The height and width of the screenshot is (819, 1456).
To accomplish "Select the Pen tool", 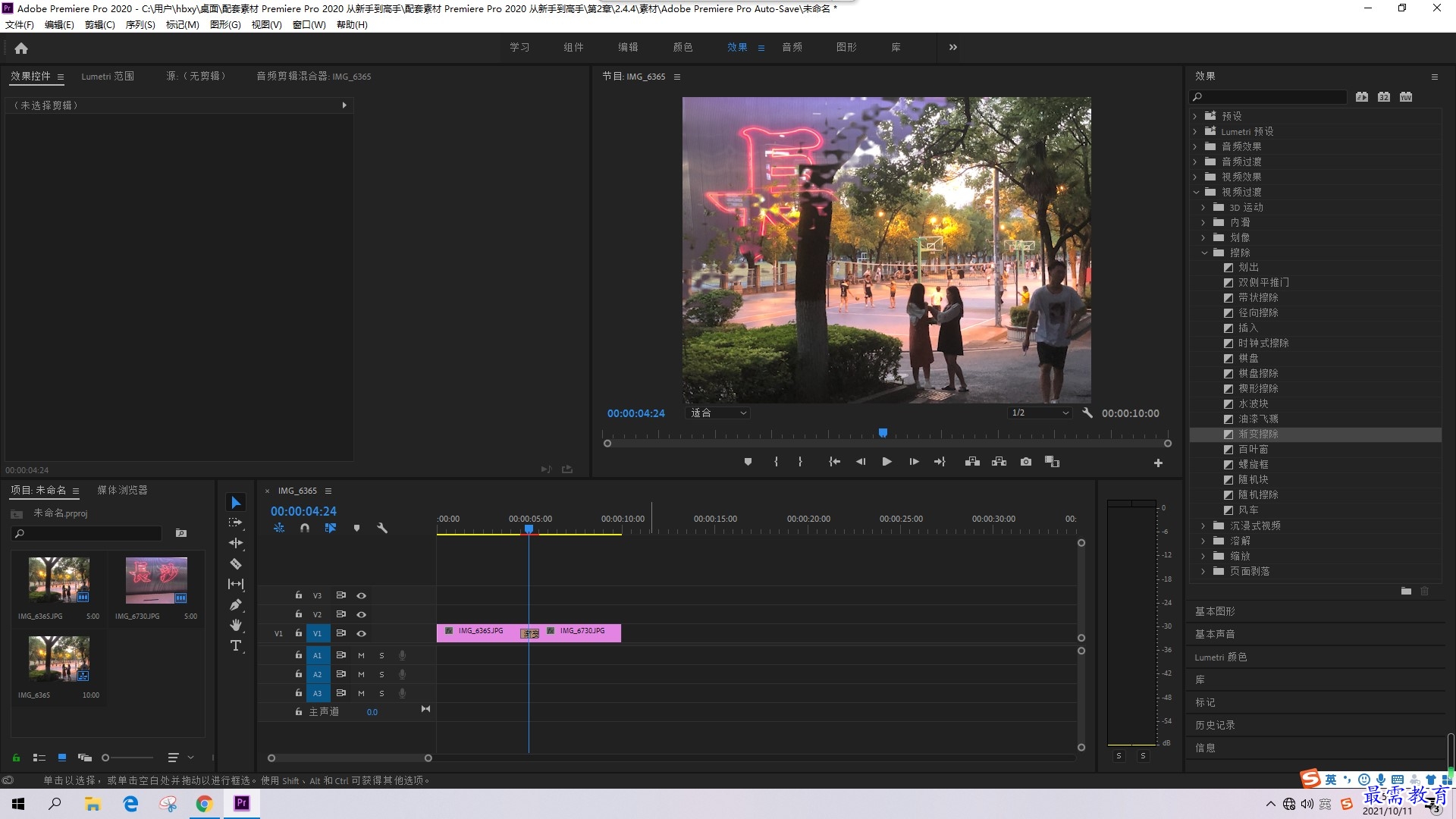I will click(x=236, y=604).
